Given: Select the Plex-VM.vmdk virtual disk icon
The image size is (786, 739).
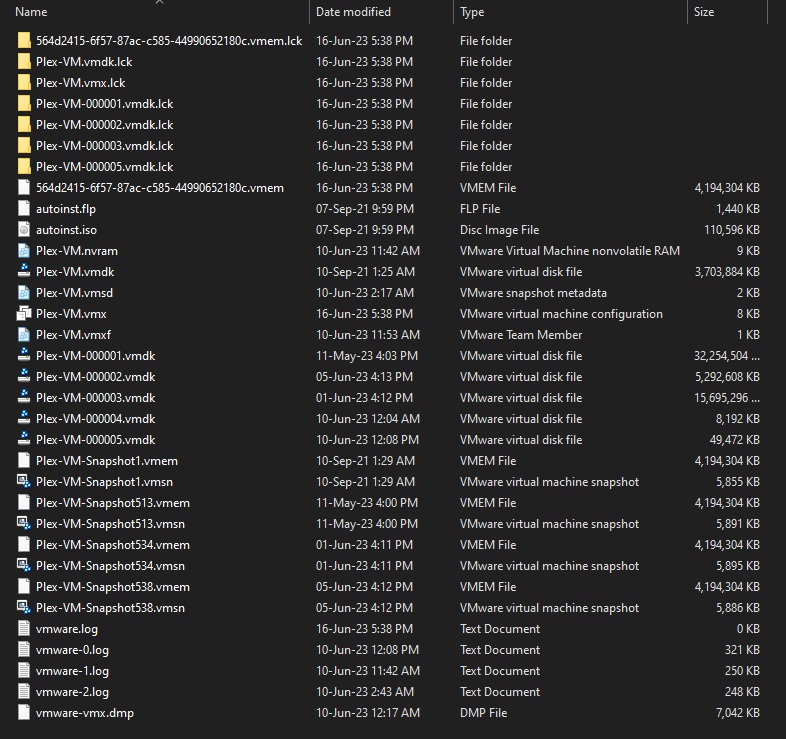Looking at the screenshot, I should click(25, 272).
